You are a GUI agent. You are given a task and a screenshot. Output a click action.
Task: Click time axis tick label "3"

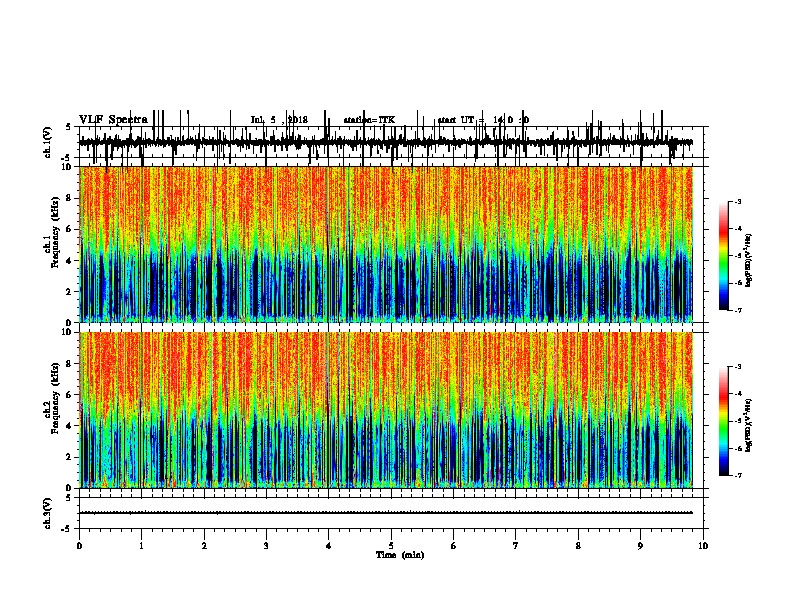point(266,545)
